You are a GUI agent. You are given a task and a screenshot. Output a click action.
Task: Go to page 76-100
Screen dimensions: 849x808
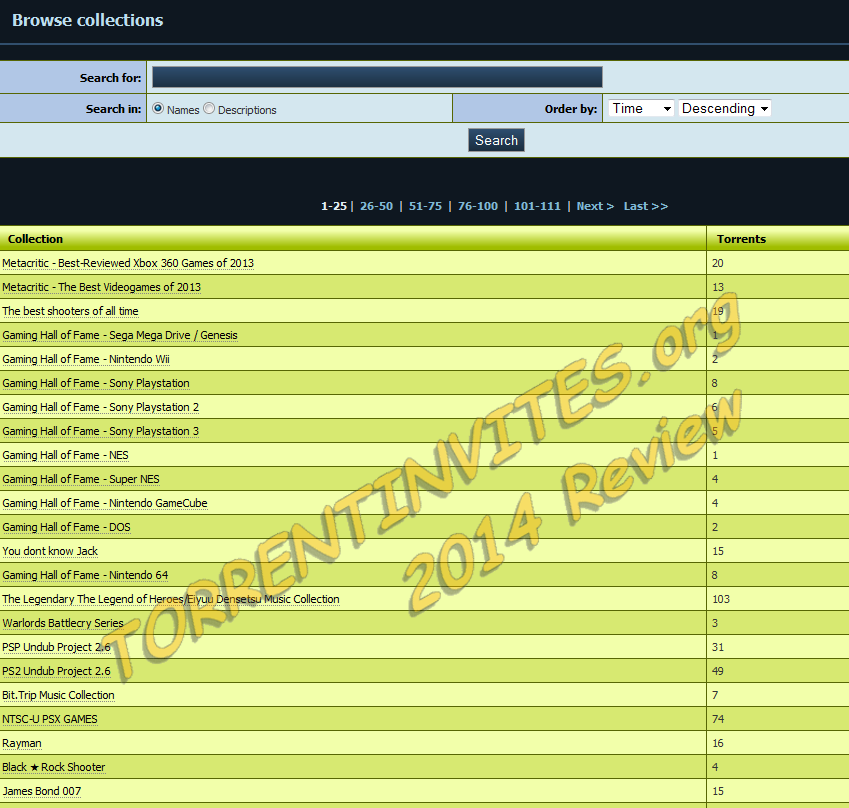tap(478, 206)
